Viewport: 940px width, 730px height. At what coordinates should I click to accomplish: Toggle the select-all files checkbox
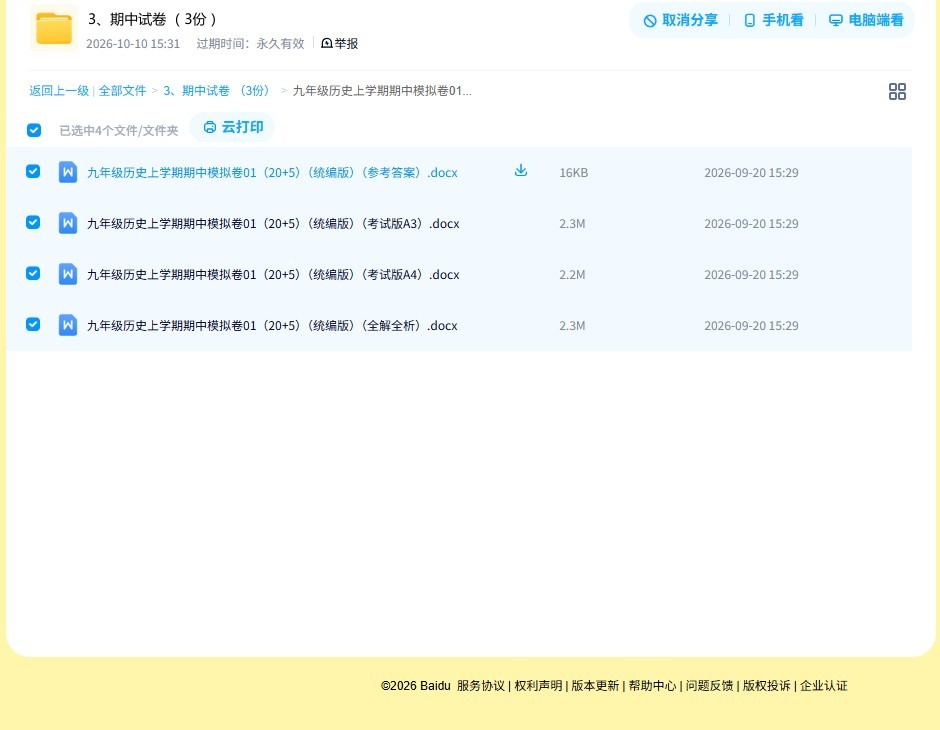pyautogui.click(x=34, y=130)
